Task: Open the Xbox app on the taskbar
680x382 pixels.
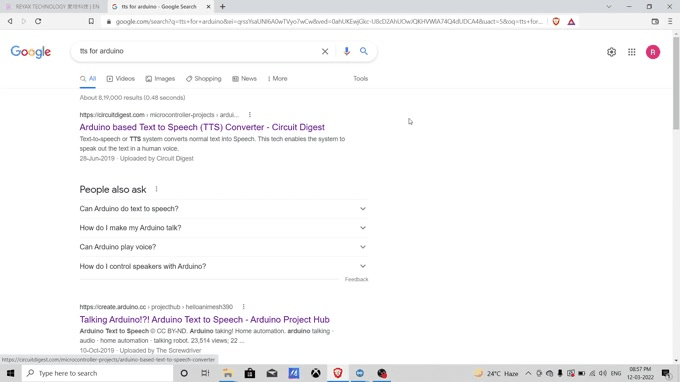Action: (x=316, y=373)
